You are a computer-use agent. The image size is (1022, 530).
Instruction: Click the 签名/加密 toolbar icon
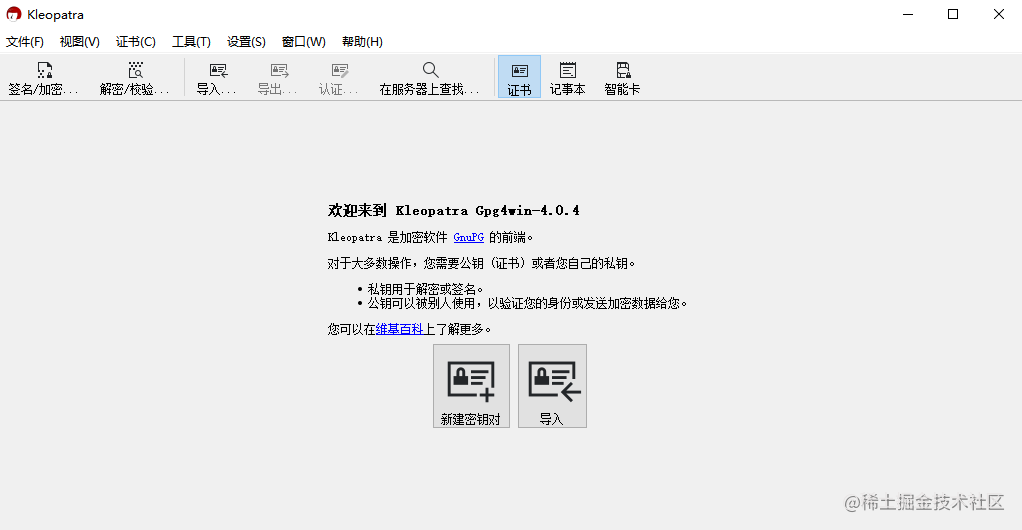43,78
